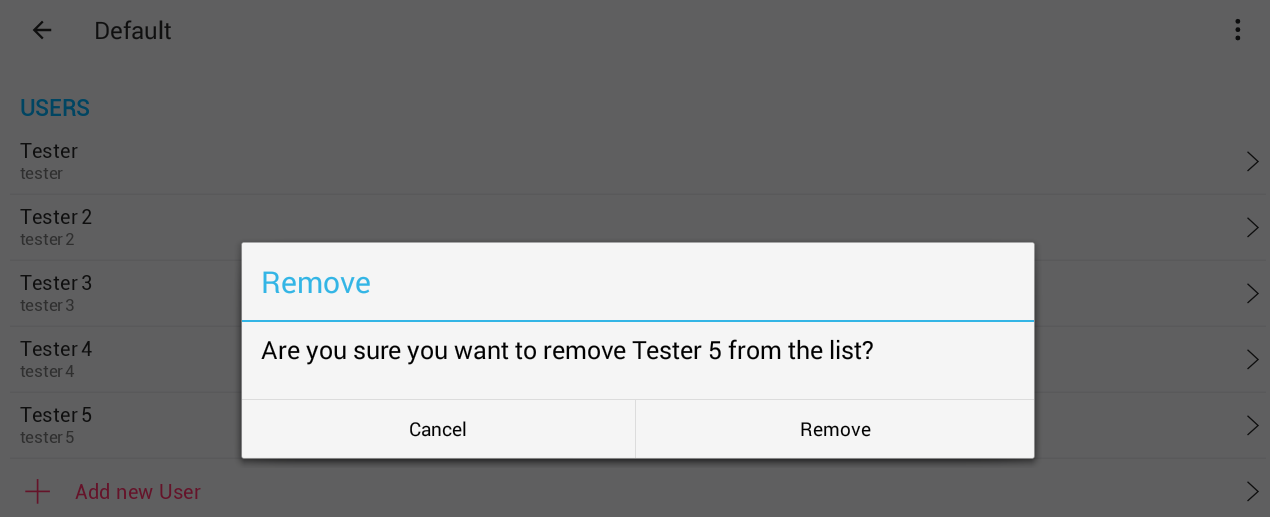Click the Remove dialog title text

[316, 283]
